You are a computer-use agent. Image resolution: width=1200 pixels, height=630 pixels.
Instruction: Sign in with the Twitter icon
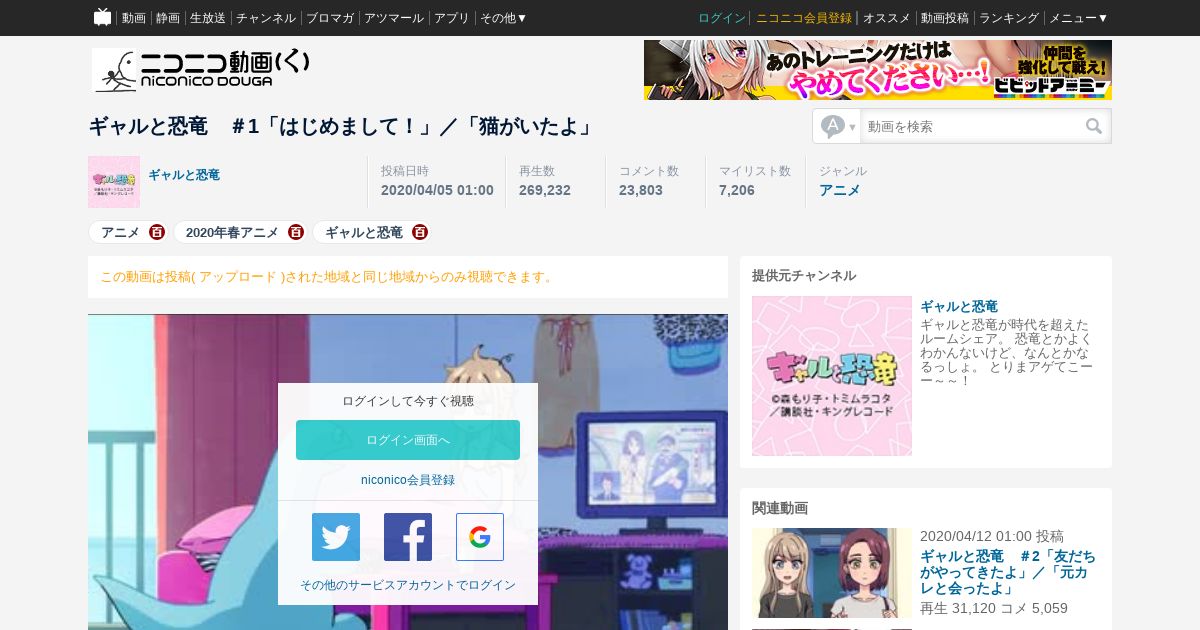point(336,537)
